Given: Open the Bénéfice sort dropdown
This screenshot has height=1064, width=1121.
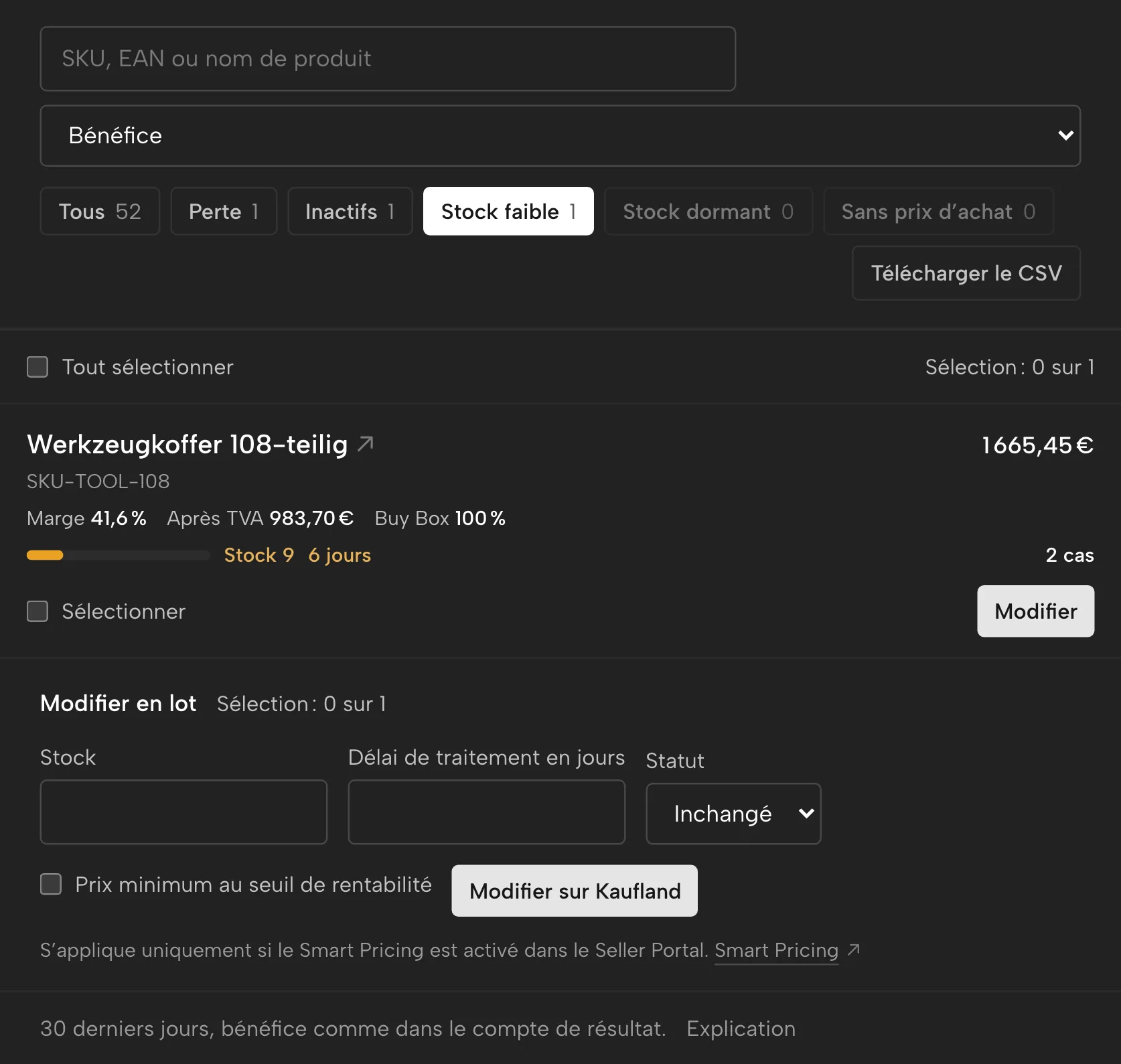Looking at the screenshot, I should point(560,136).
